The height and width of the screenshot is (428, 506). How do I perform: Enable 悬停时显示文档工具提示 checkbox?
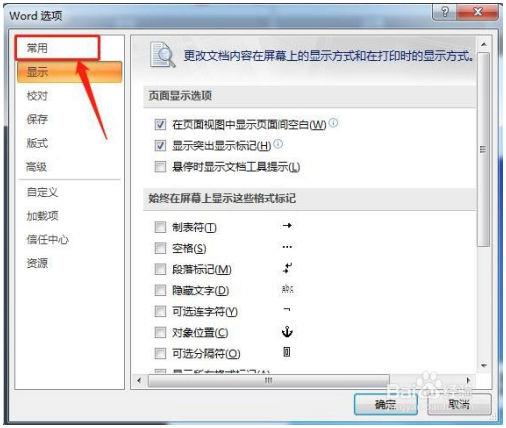point(160,166)
